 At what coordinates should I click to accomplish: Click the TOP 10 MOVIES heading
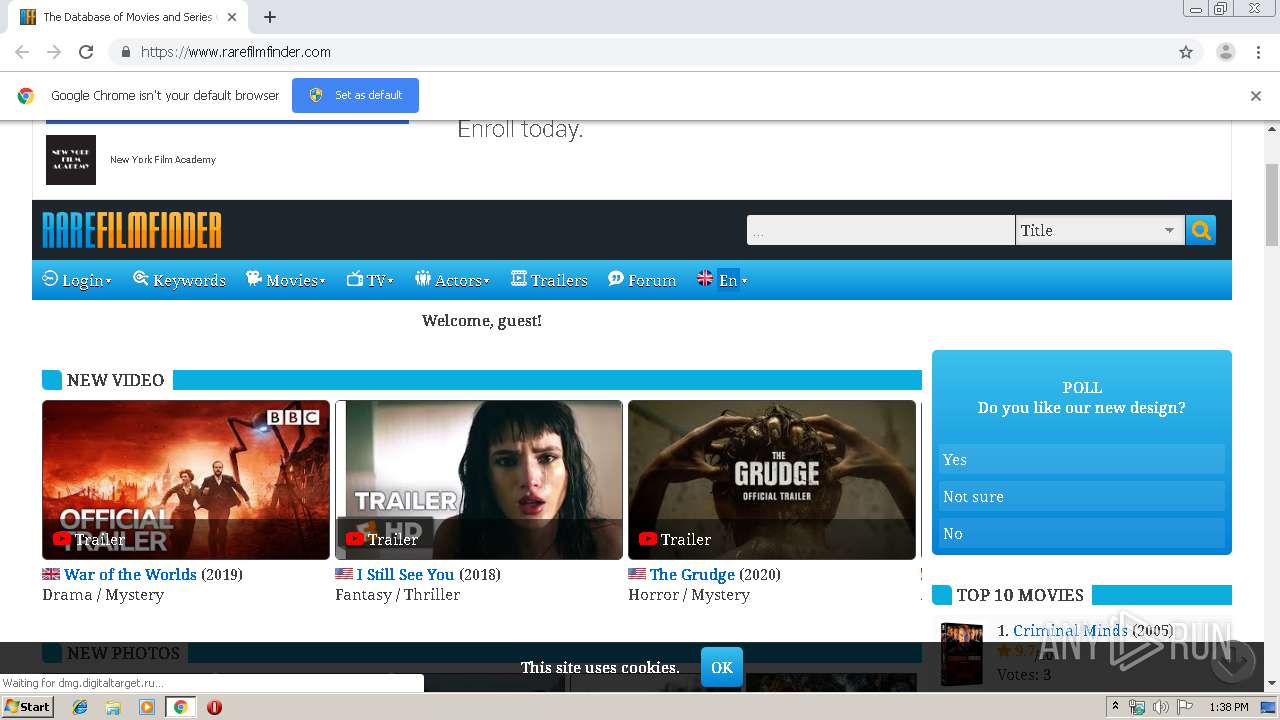pyautogui.click(x=1020, y=595)
